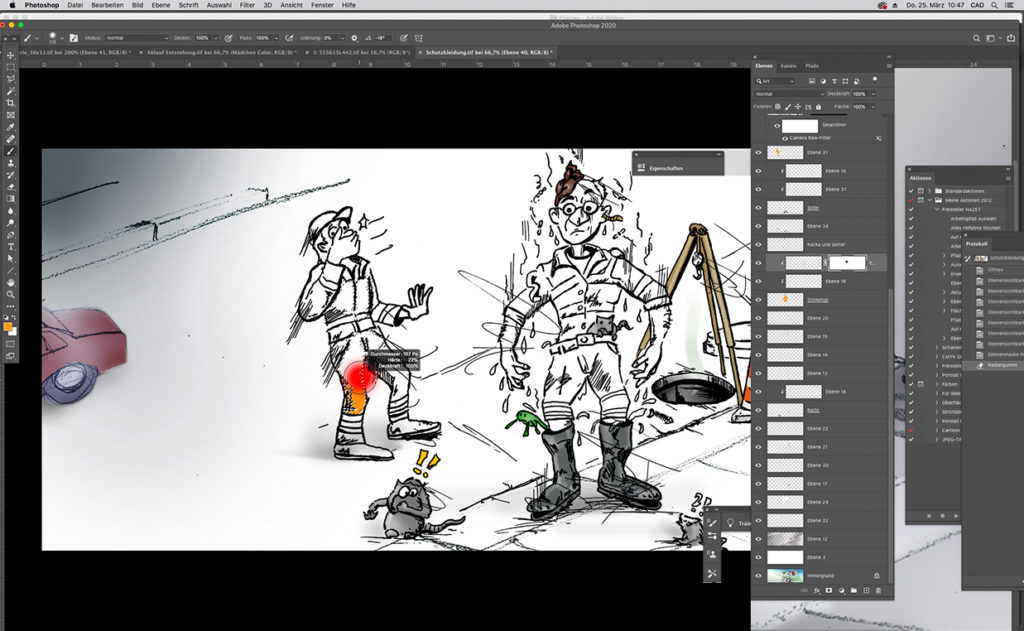Hide the Hintergrund layer
The height and width of the screenshot is (631, 1024).
click(759, 576)
